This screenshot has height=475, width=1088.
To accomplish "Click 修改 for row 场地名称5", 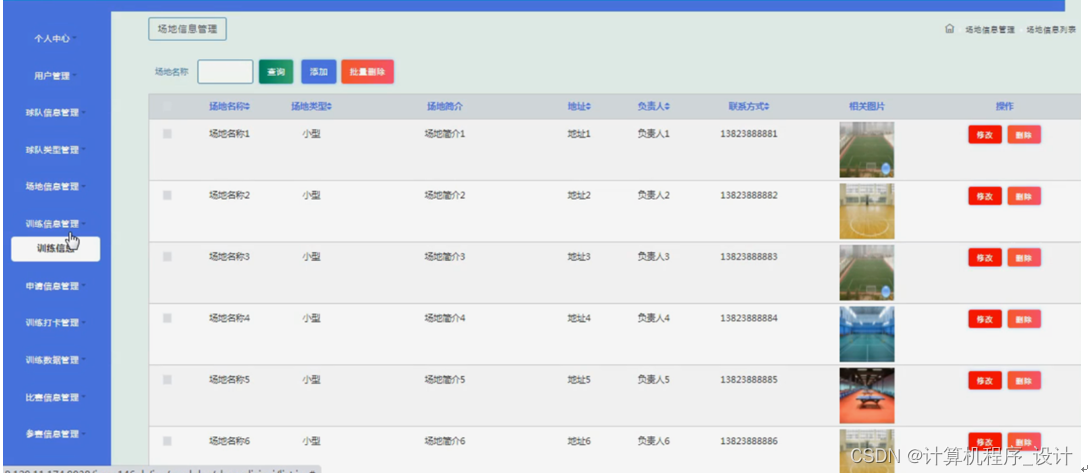I will coord(985,380).
